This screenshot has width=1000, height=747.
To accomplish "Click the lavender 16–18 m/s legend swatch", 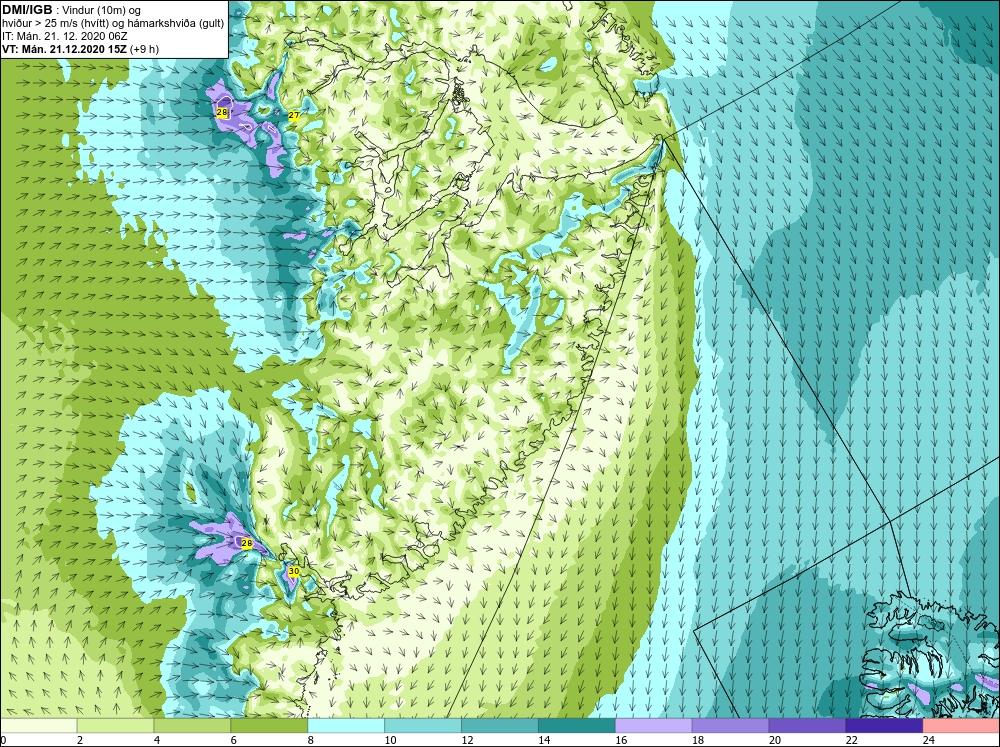I will (654, 726).
